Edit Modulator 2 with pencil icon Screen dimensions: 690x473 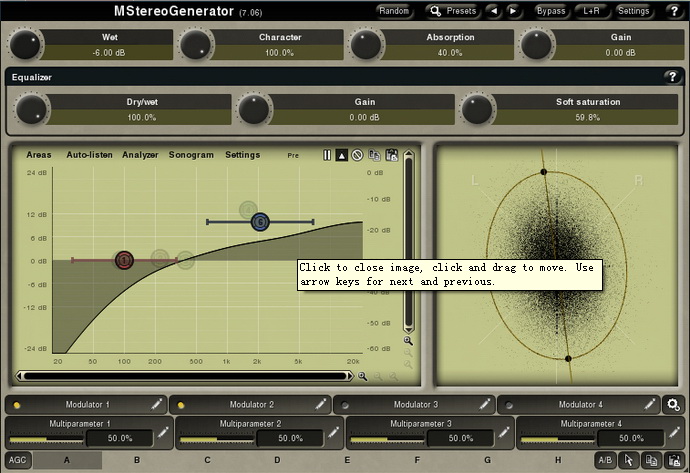pyautogui.click(x=320, y=404)
